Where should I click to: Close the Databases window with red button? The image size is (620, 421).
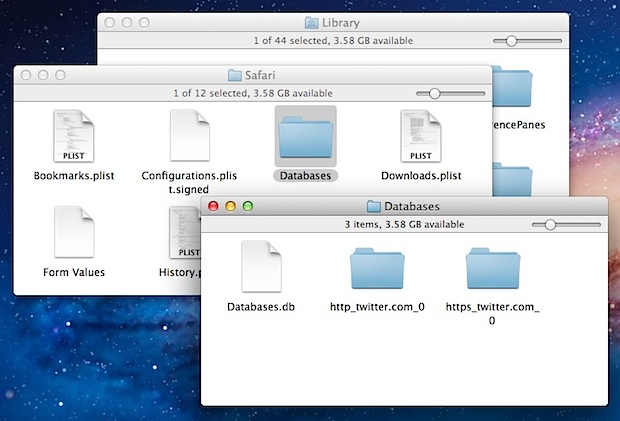point(213,206)
